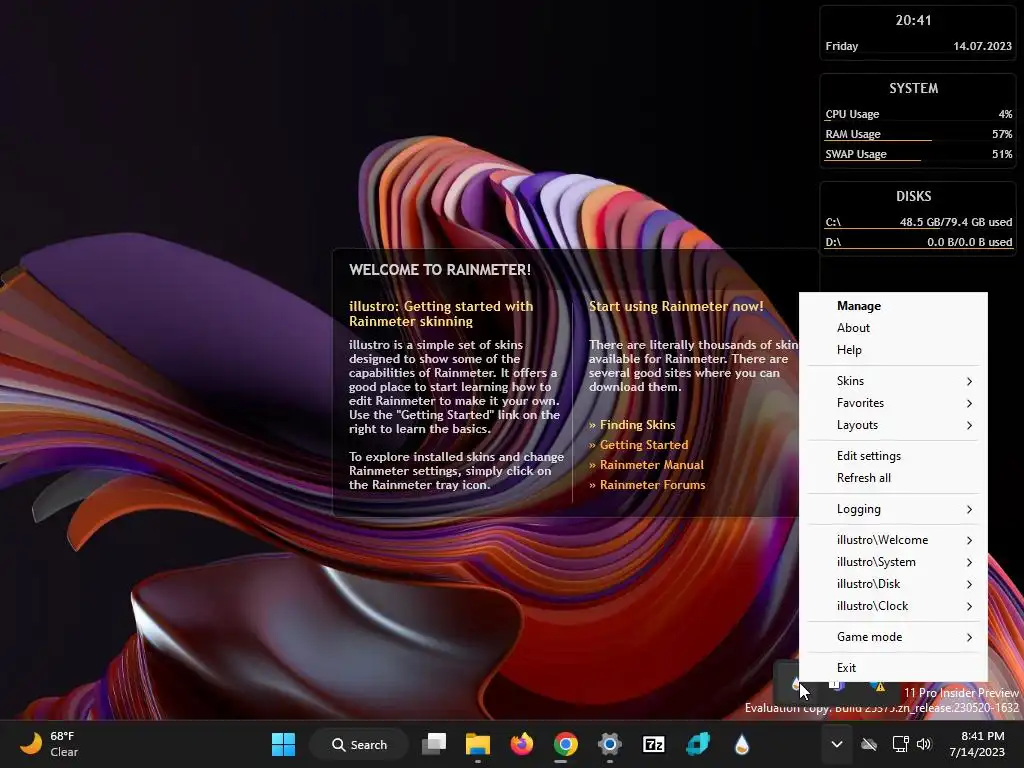Click the SYSTEM skin title
Viewport: 1024px width, 768px height.
pos(914,88)
